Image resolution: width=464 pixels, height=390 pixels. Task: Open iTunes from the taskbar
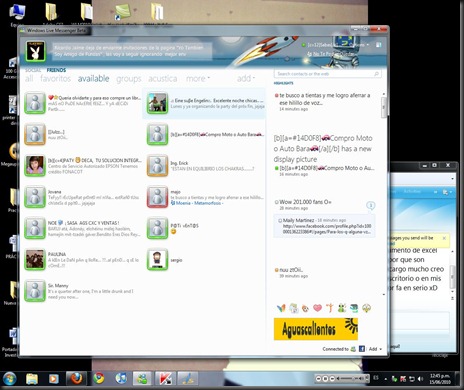coord(121,379)
